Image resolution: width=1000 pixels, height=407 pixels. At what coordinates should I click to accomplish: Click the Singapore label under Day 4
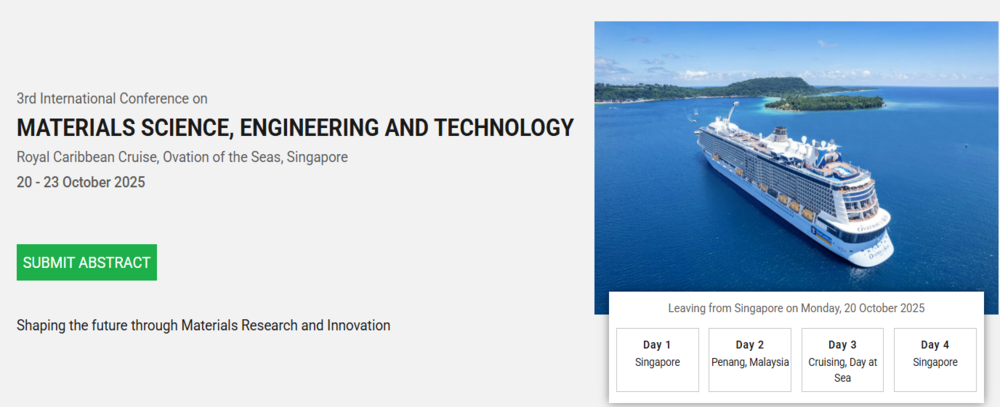[935, 362]
